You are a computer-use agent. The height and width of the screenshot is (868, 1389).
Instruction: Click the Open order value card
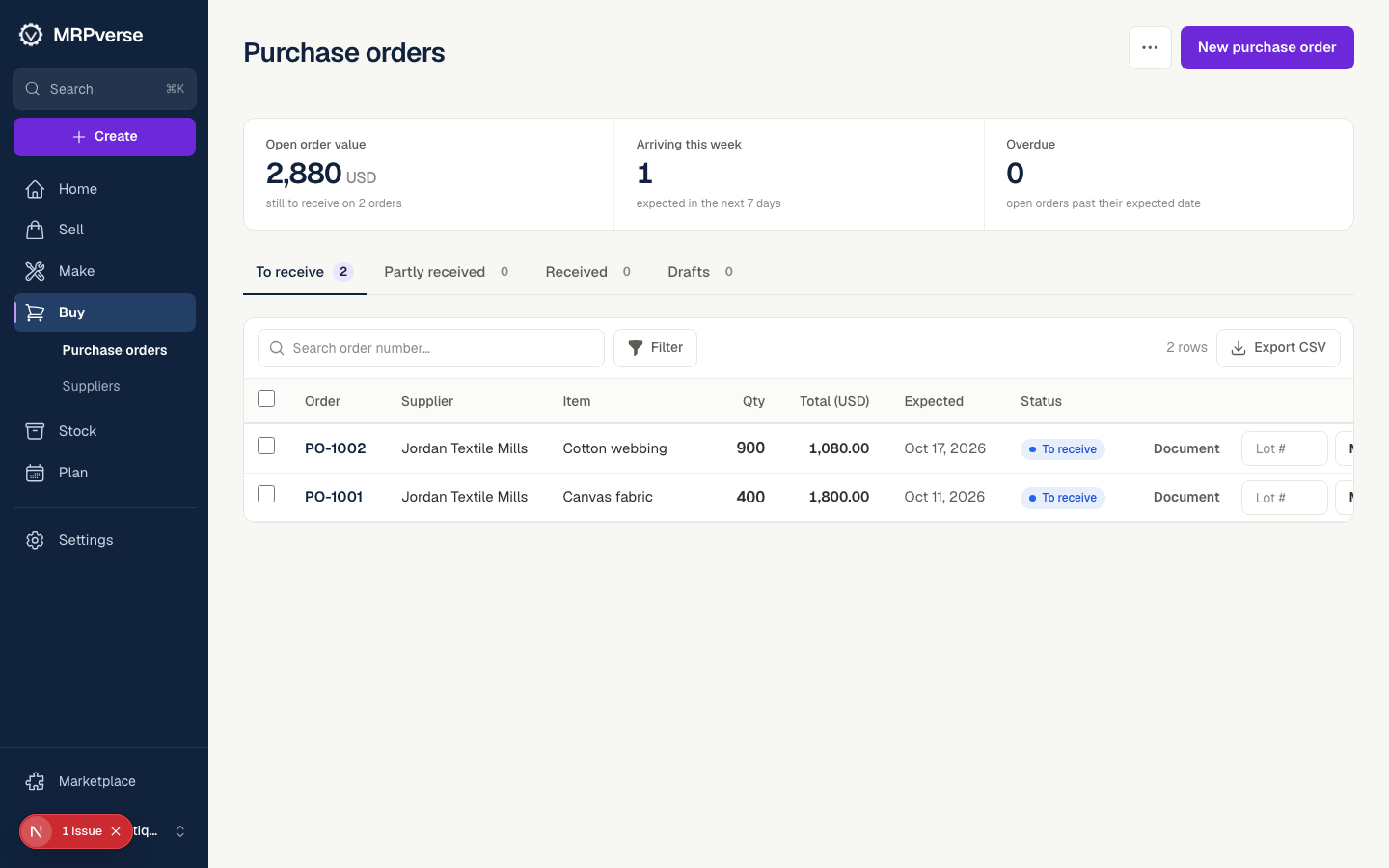click(429, 174)
